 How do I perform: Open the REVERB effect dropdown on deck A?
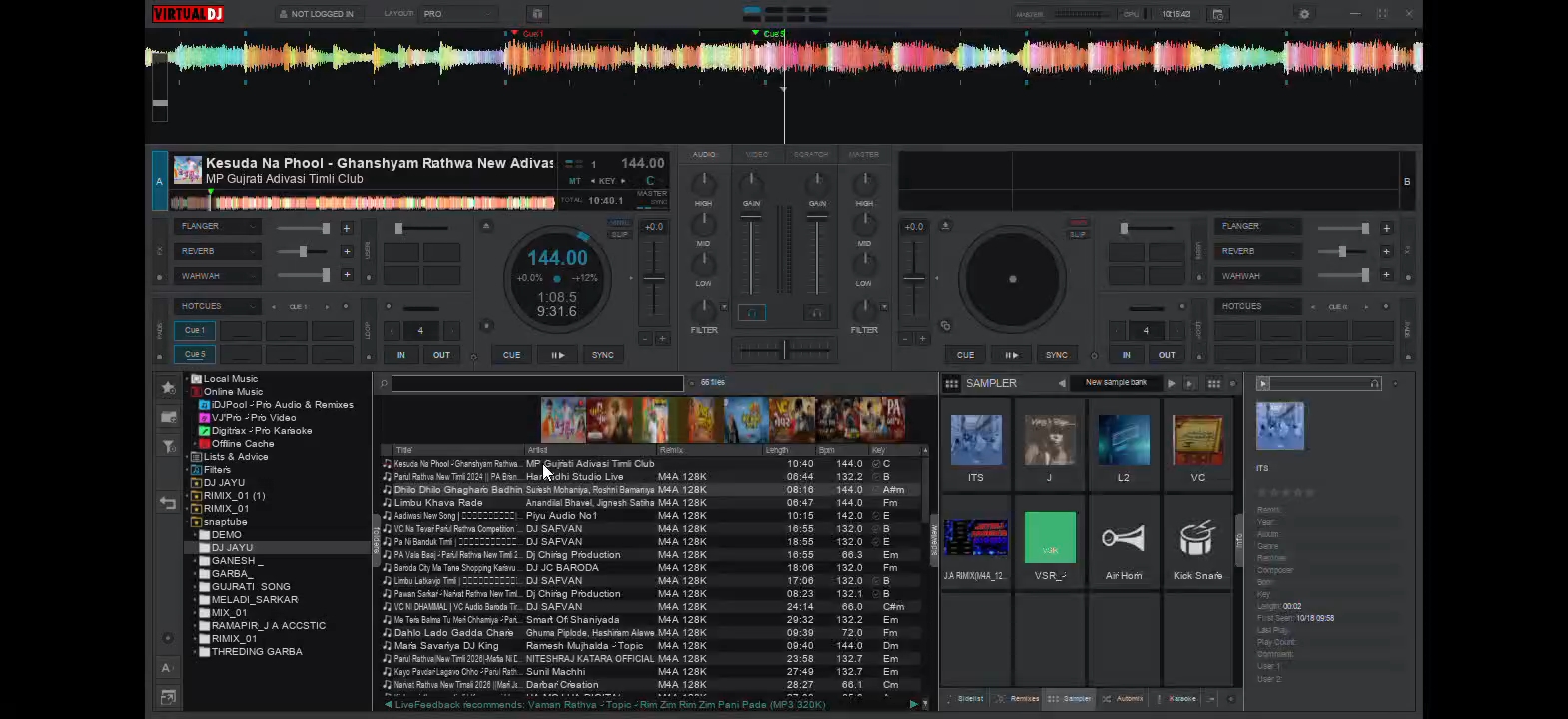(218, 251)
